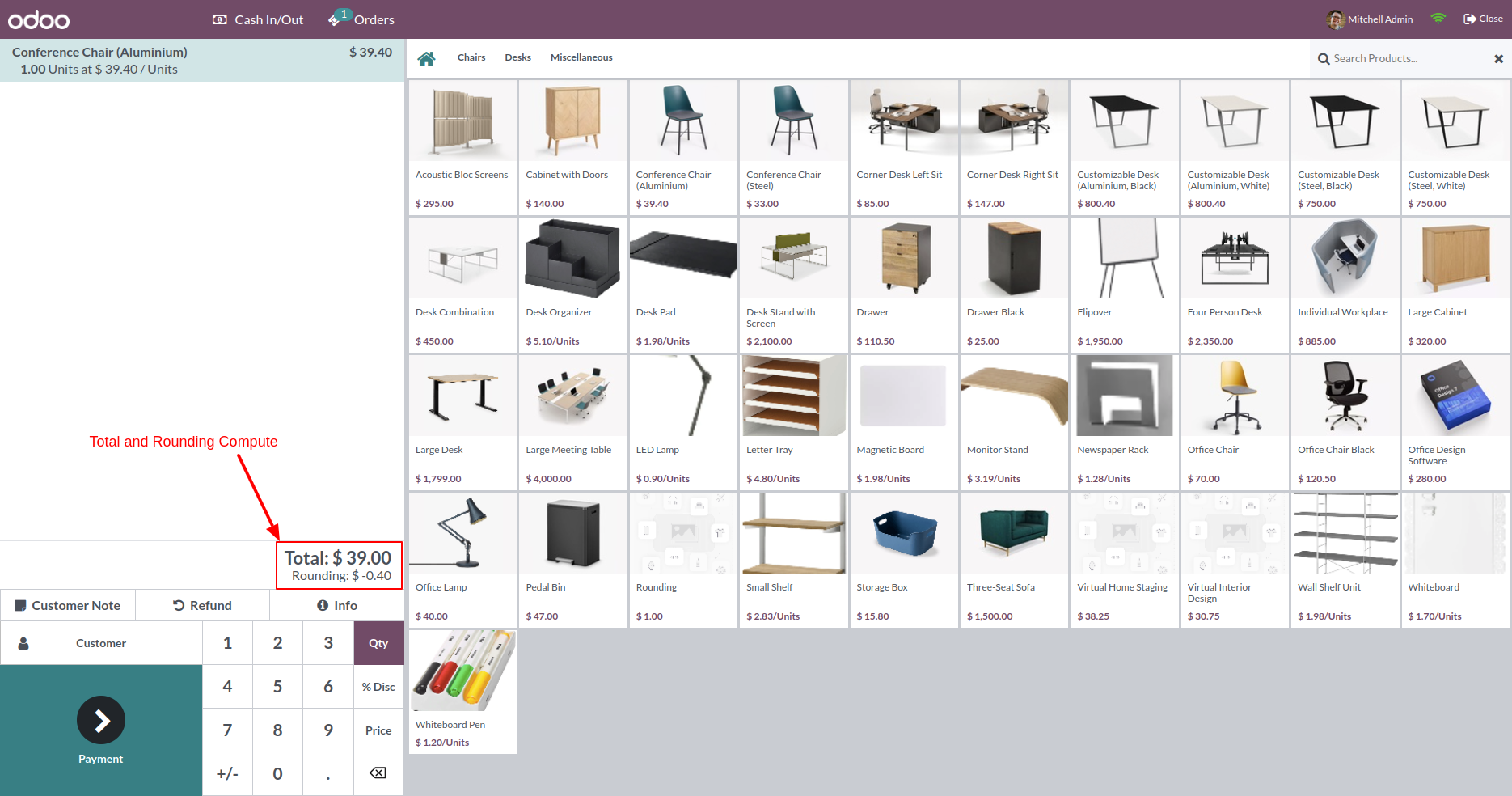This screenshot has width=1512, height=796.
Task: Click the Refund undo icon
Action: click(x=179, y=605)
